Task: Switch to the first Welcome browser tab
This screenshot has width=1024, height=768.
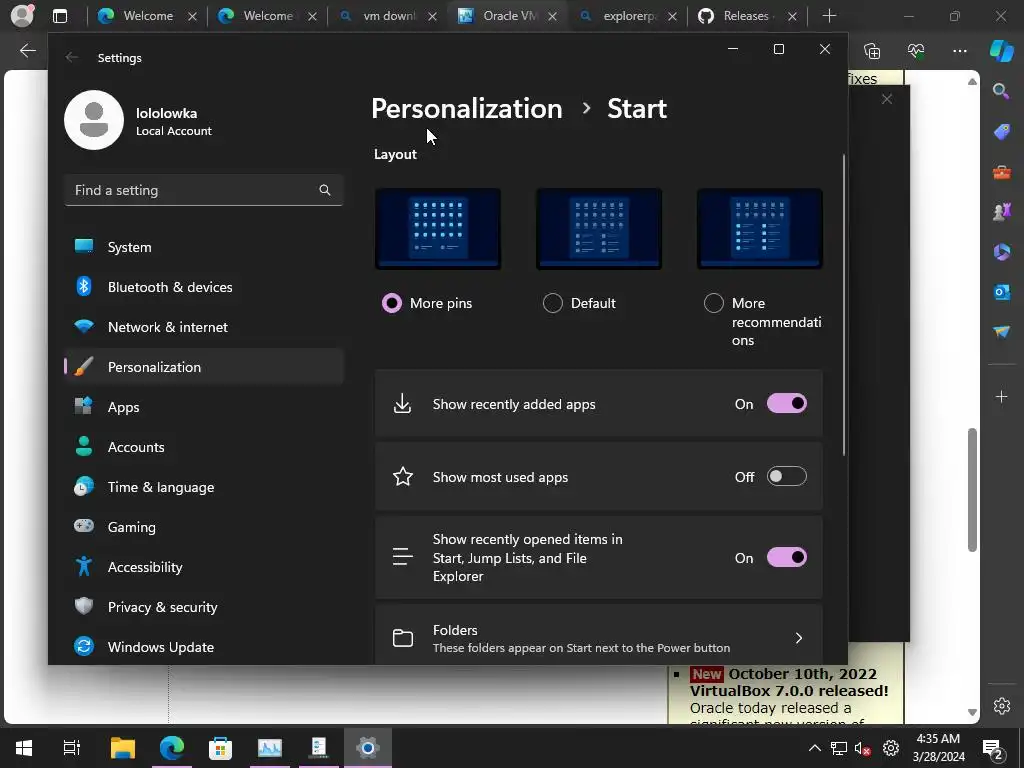Action: (147, 16)
